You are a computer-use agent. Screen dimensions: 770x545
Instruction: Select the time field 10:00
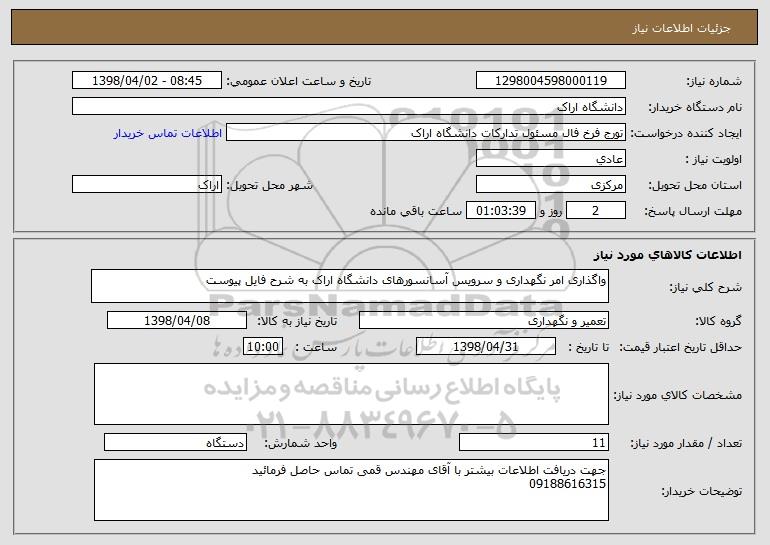pyautogui.click(x=263, y=347)
